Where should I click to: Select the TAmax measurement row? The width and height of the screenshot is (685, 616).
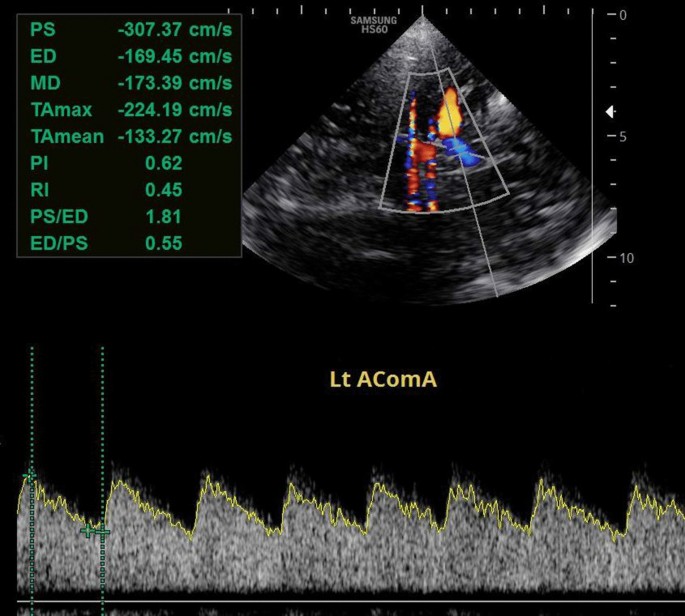130,110
